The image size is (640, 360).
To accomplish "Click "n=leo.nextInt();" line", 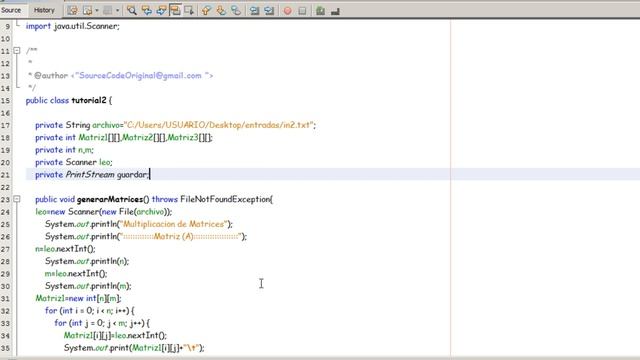I will (x=65, y=249).
